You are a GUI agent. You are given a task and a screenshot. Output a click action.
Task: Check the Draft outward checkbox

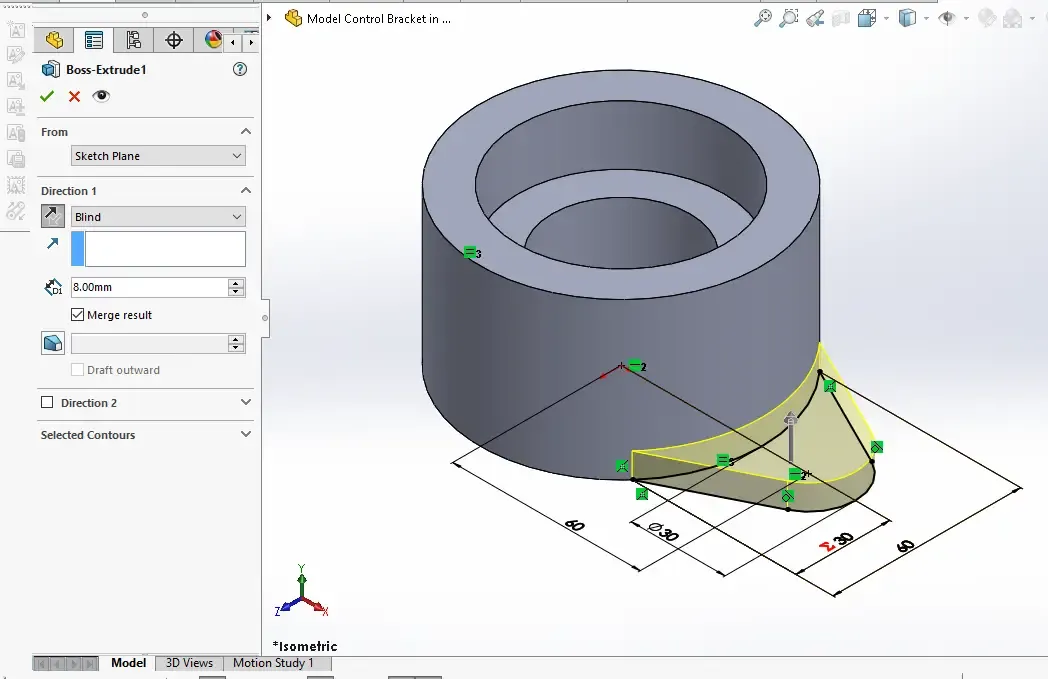point(78,370)
